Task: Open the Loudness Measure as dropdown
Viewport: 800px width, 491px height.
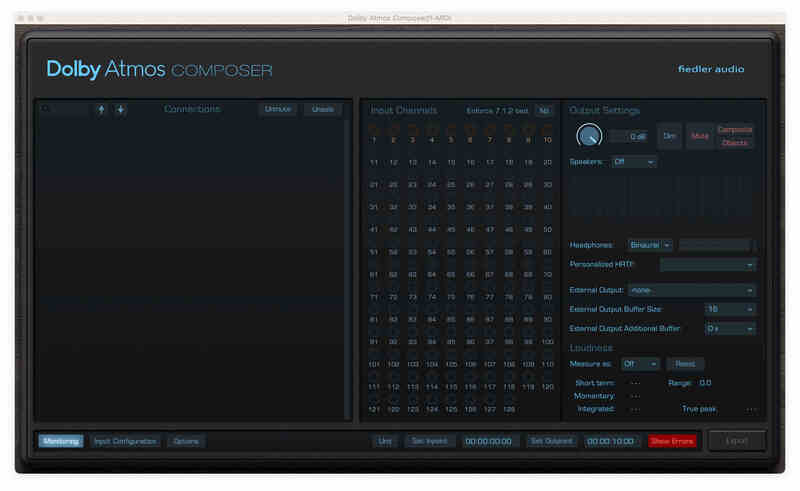Action: point(640,364)
